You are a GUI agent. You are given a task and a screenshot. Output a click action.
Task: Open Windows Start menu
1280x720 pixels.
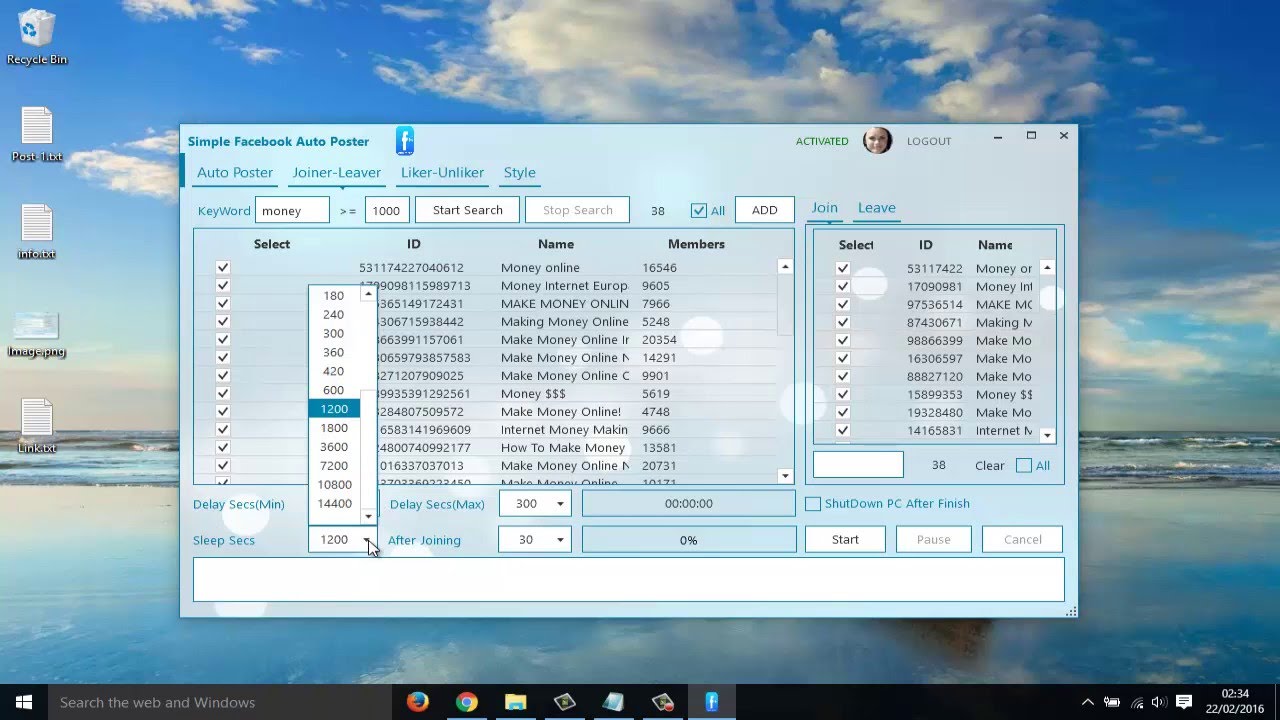click(24, 702)
